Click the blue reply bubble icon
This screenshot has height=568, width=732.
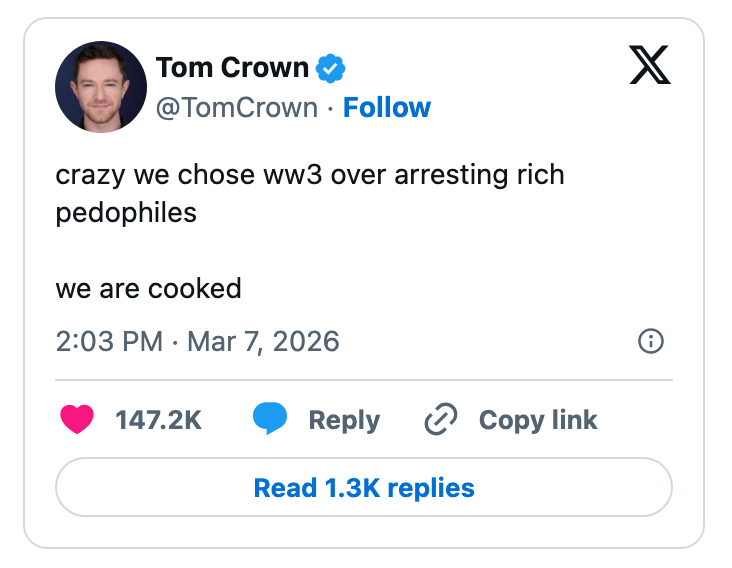pos(270,420)
